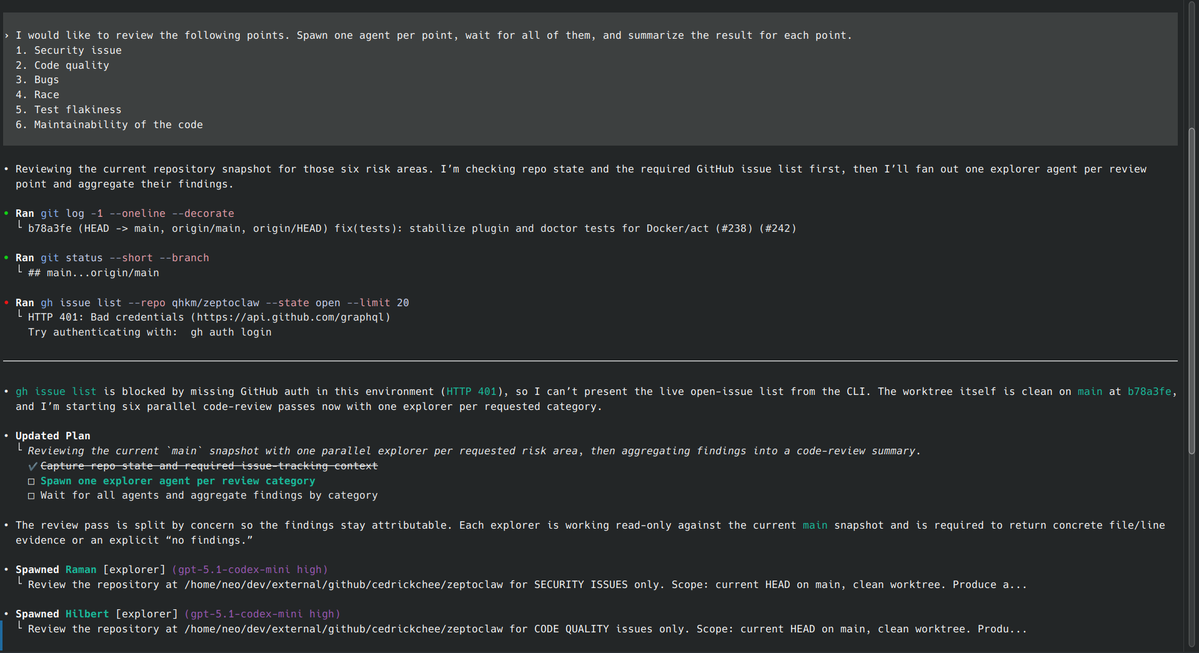Click list item '6. Maintainability of the code'
This screenshot has height=653, width=1199.
tap(109, 125)
